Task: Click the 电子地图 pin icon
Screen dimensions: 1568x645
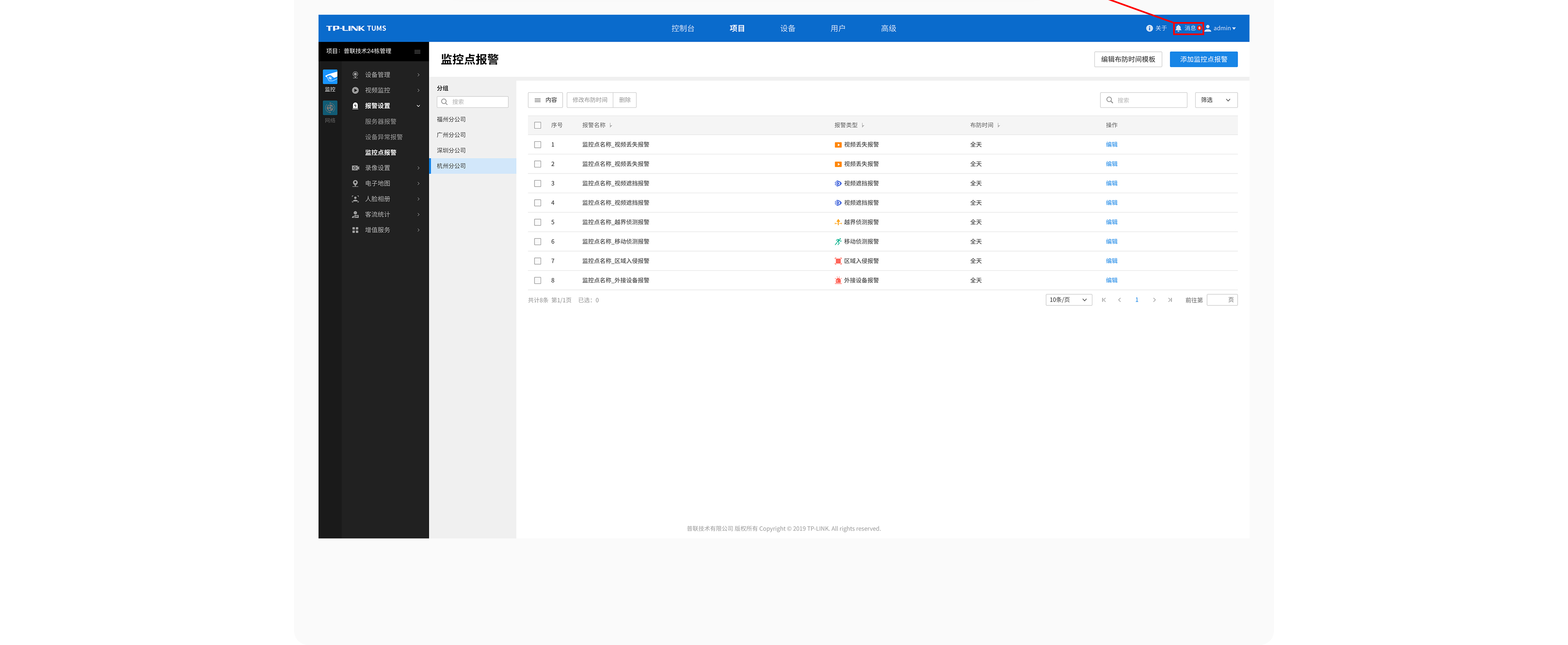Action: pyautogui.click(x=356, y=183)
